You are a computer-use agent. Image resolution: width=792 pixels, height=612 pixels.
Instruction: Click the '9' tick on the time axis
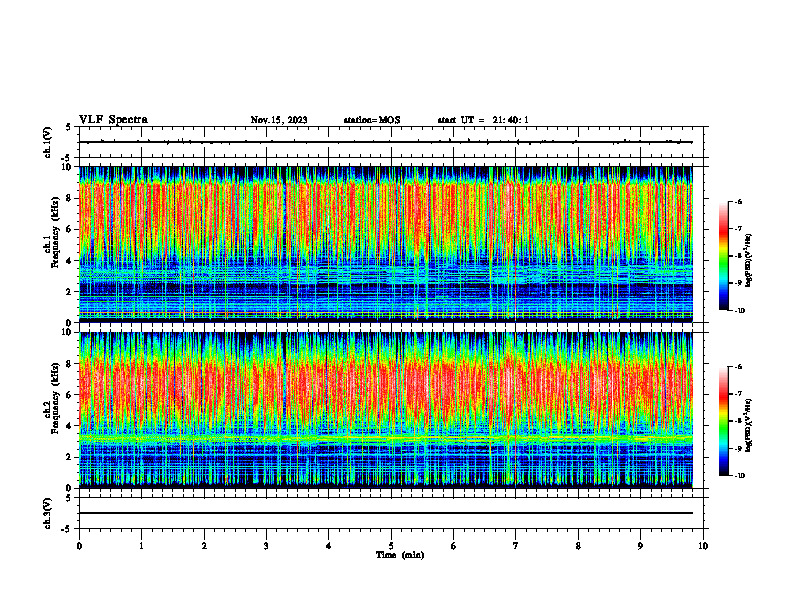[640, 546]
